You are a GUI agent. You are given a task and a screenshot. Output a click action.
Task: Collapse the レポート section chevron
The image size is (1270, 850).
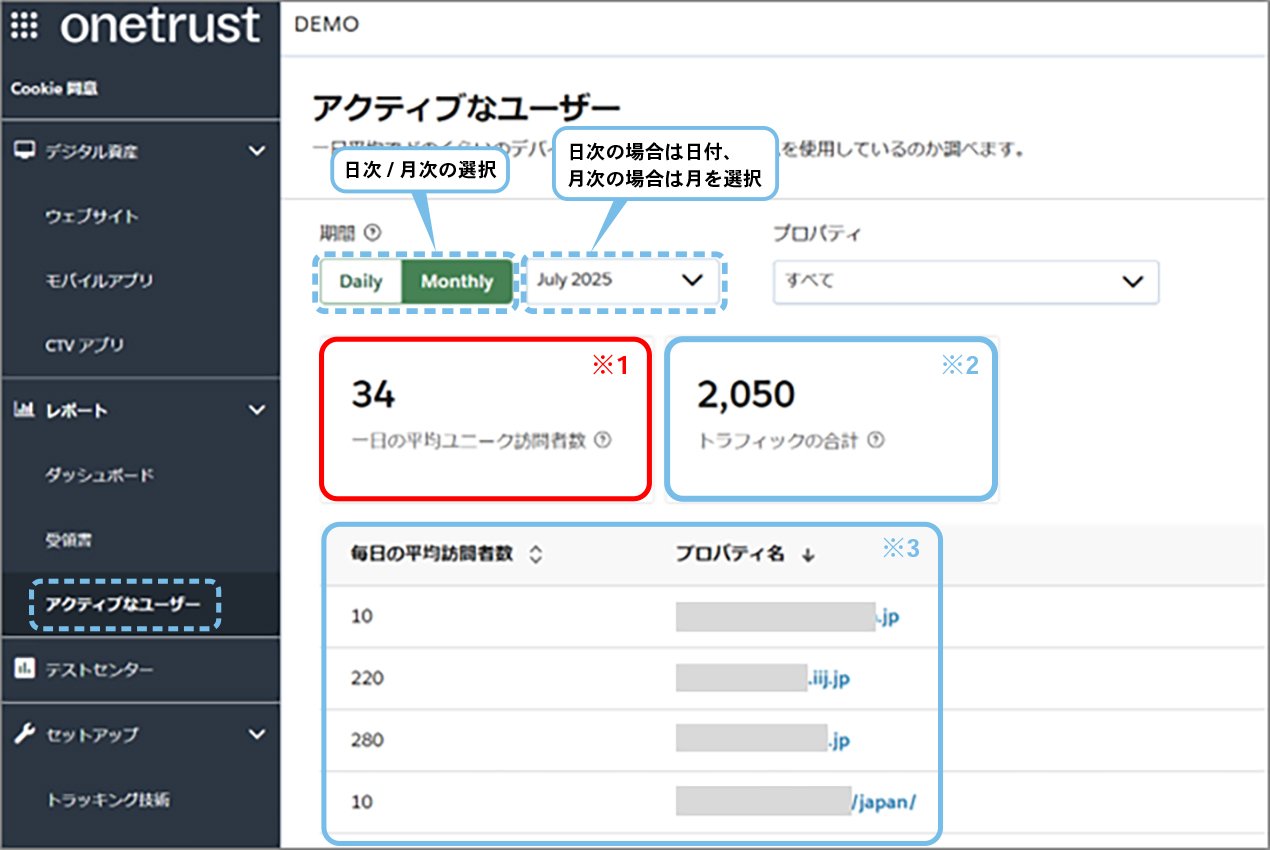[257, 410]
